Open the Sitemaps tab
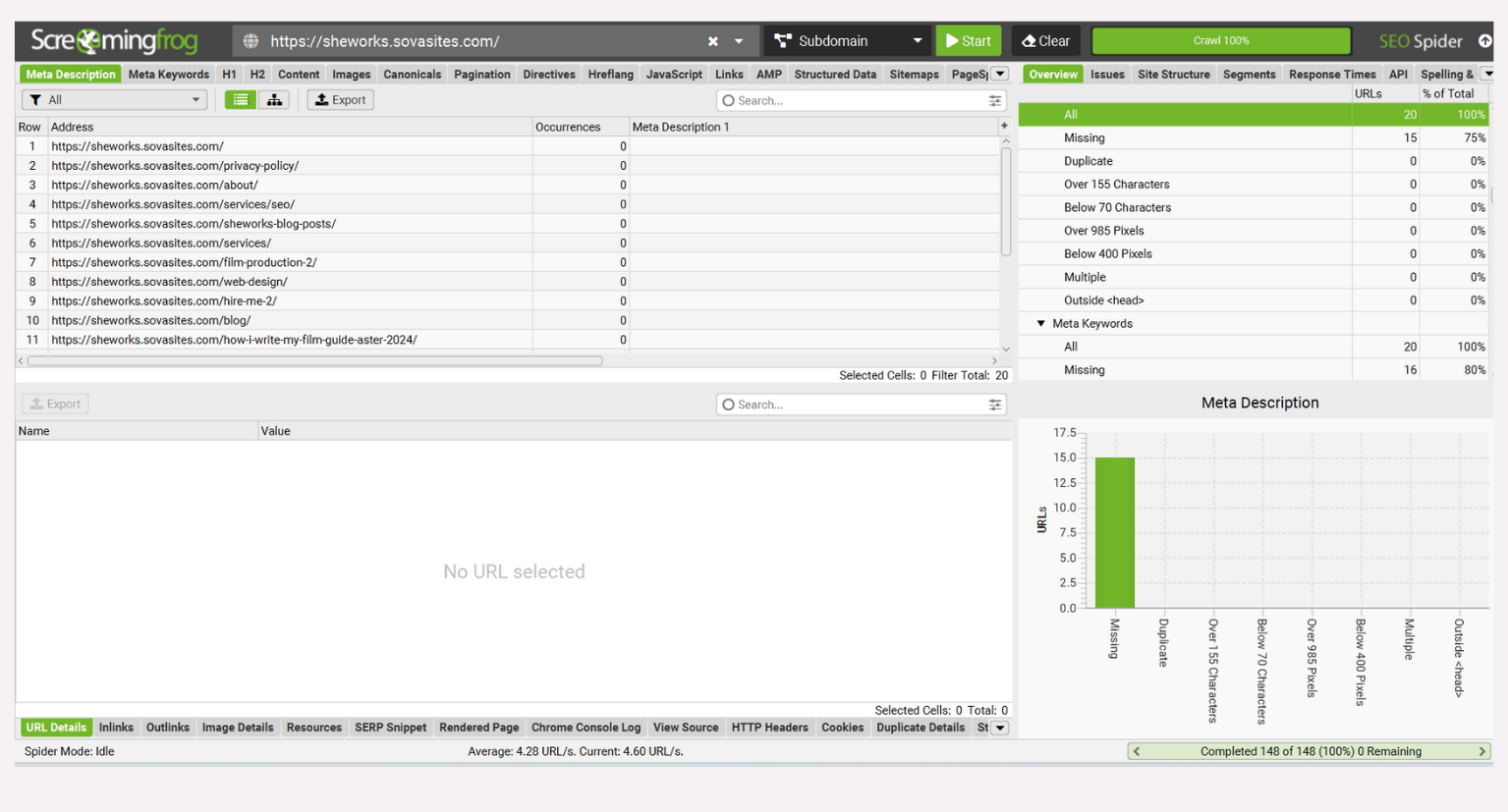This screenshot has width=1508, height=812. 914,75
